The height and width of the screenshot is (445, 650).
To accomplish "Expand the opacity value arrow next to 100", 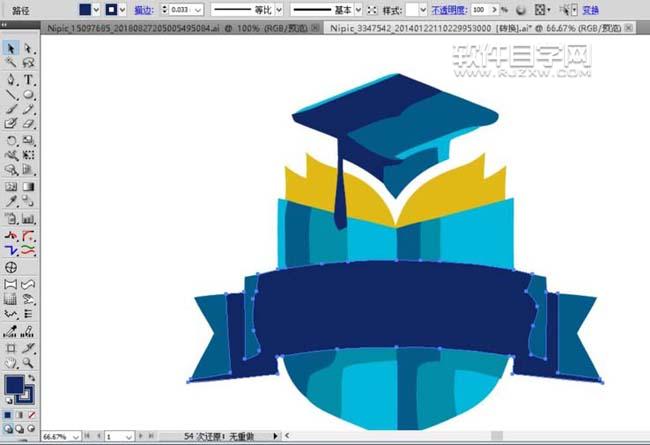I will [x=494, y=10].
